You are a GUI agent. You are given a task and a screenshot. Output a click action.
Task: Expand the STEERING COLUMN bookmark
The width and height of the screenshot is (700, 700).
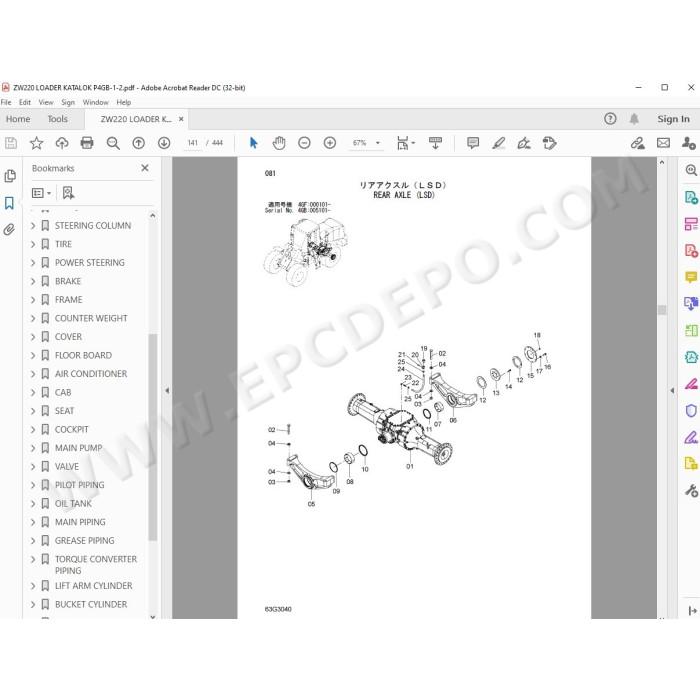(x=33, y=226)
